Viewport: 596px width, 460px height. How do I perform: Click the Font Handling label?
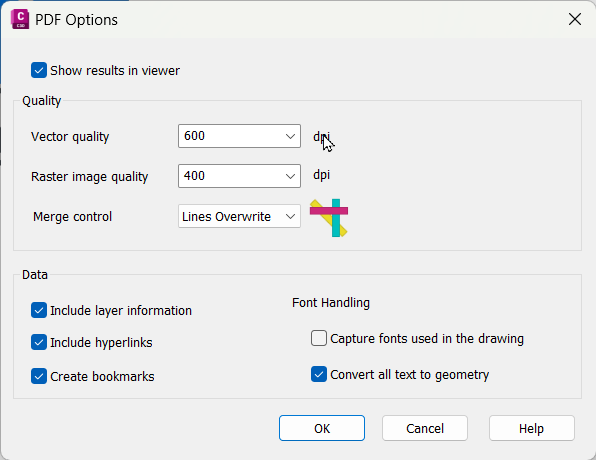point(331,303)
